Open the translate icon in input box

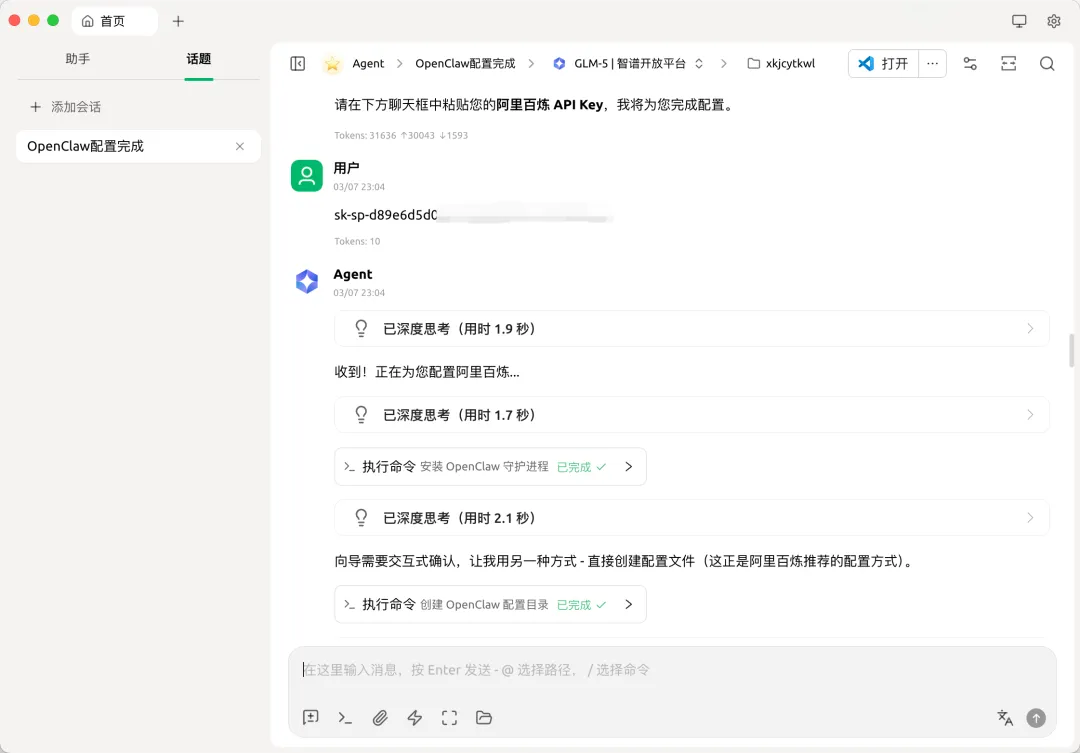(x=1005, y=718)
